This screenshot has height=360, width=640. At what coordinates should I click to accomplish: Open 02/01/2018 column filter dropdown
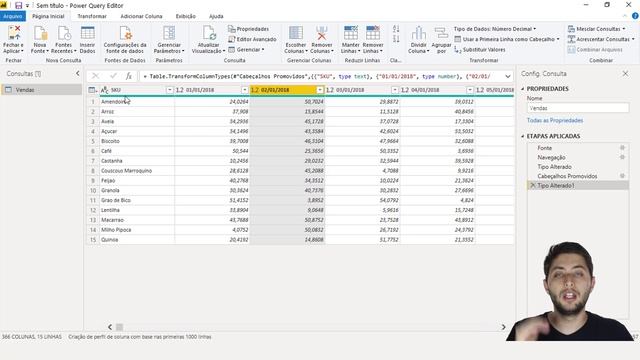(320, 90)
